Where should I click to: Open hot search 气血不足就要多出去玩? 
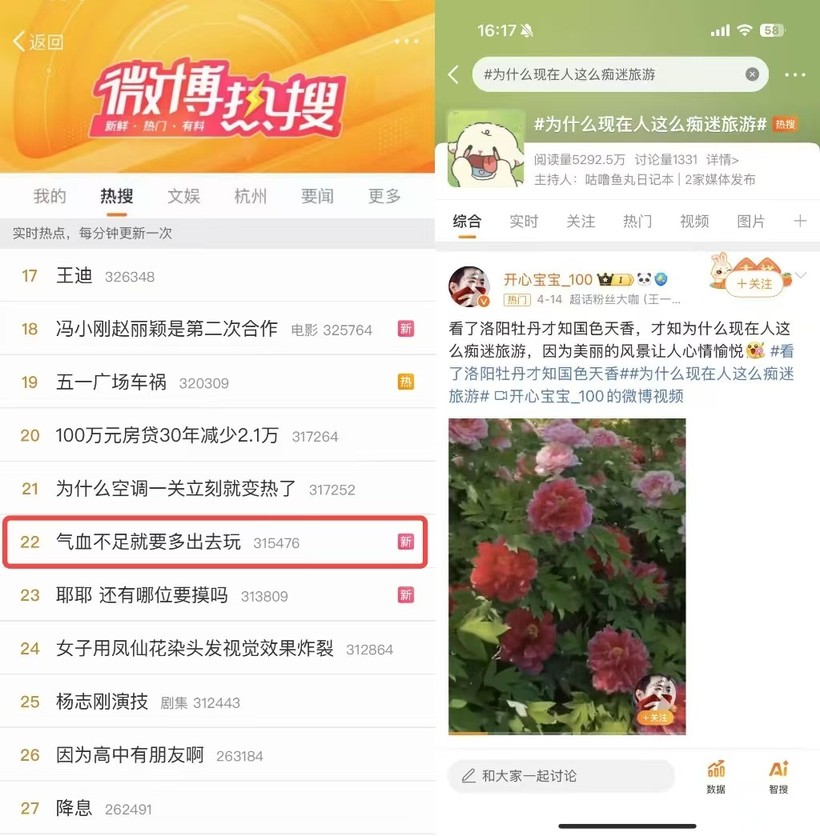coord(215,542)
